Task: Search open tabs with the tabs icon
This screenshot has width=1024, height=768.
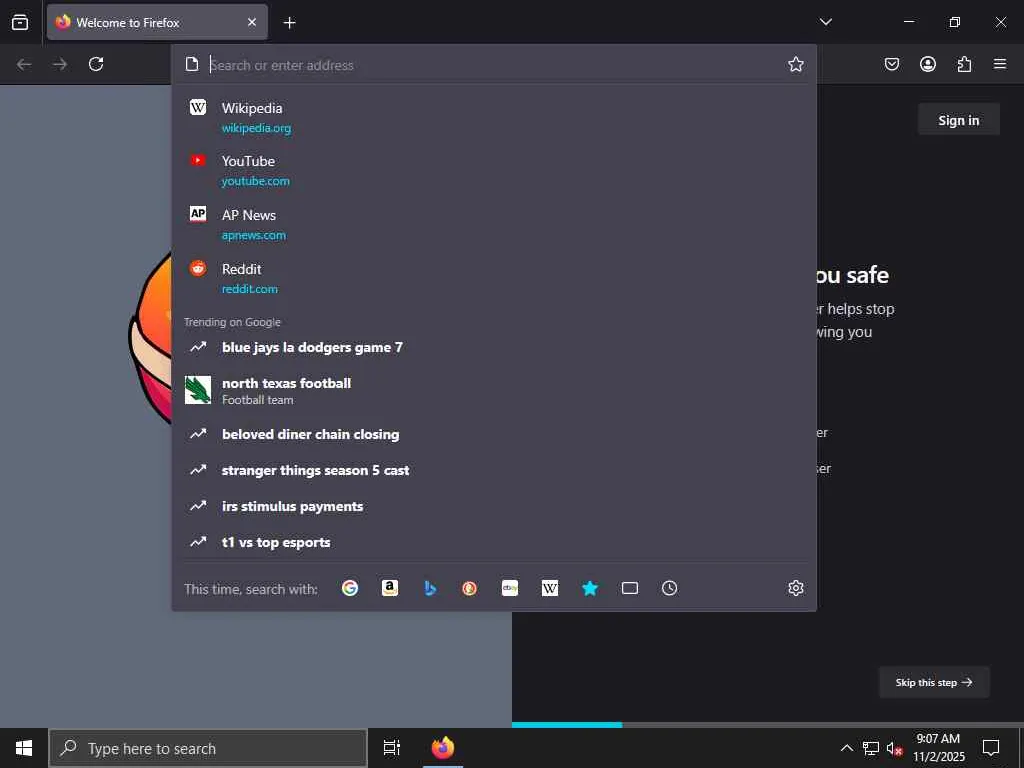Action: coord(630,588)
